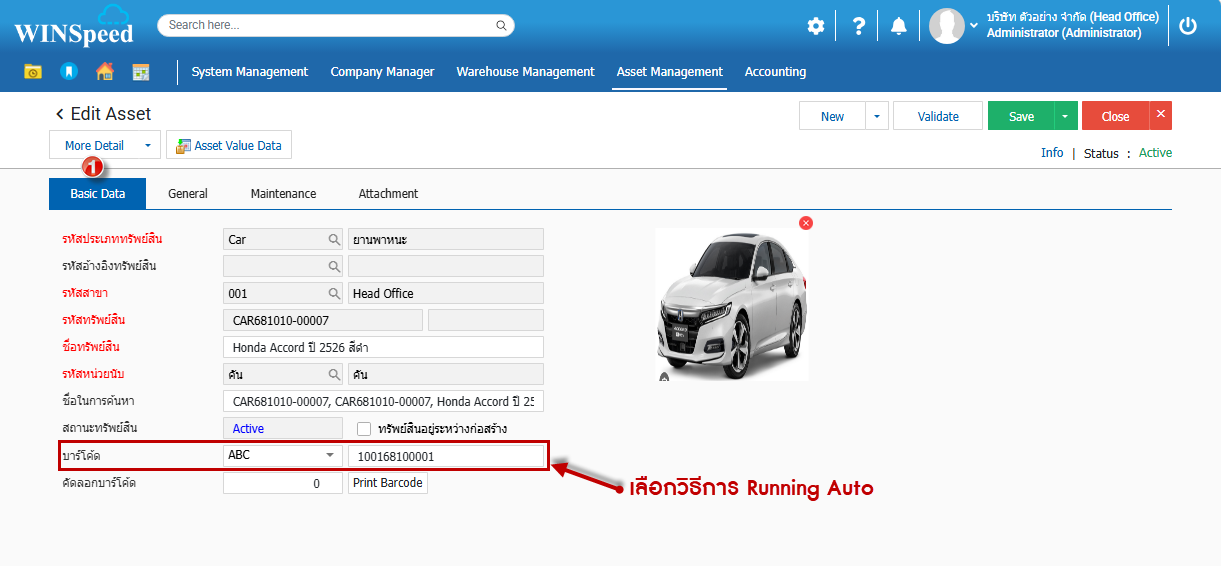The height and width of the screenshot is (566, 1221).
Task: Click the Print Barcode button
Action: (x=388, y=483)
